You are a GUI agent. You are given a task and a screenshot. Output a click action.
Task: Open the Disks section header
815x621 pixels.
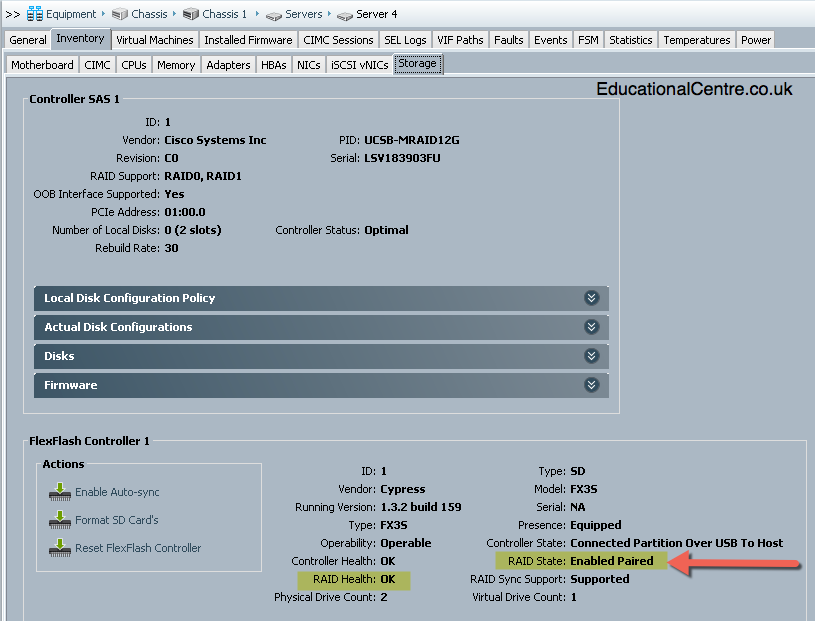(321, 356)
